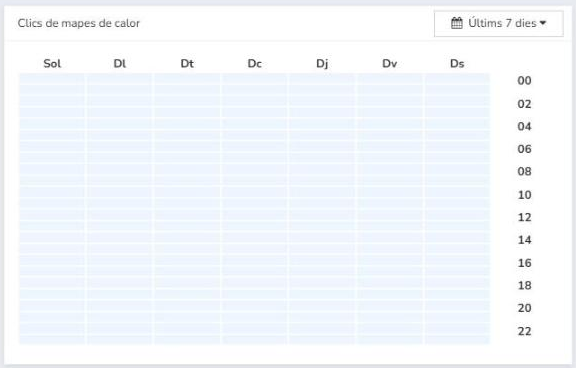Select the Ds column header

coord(457,64)
